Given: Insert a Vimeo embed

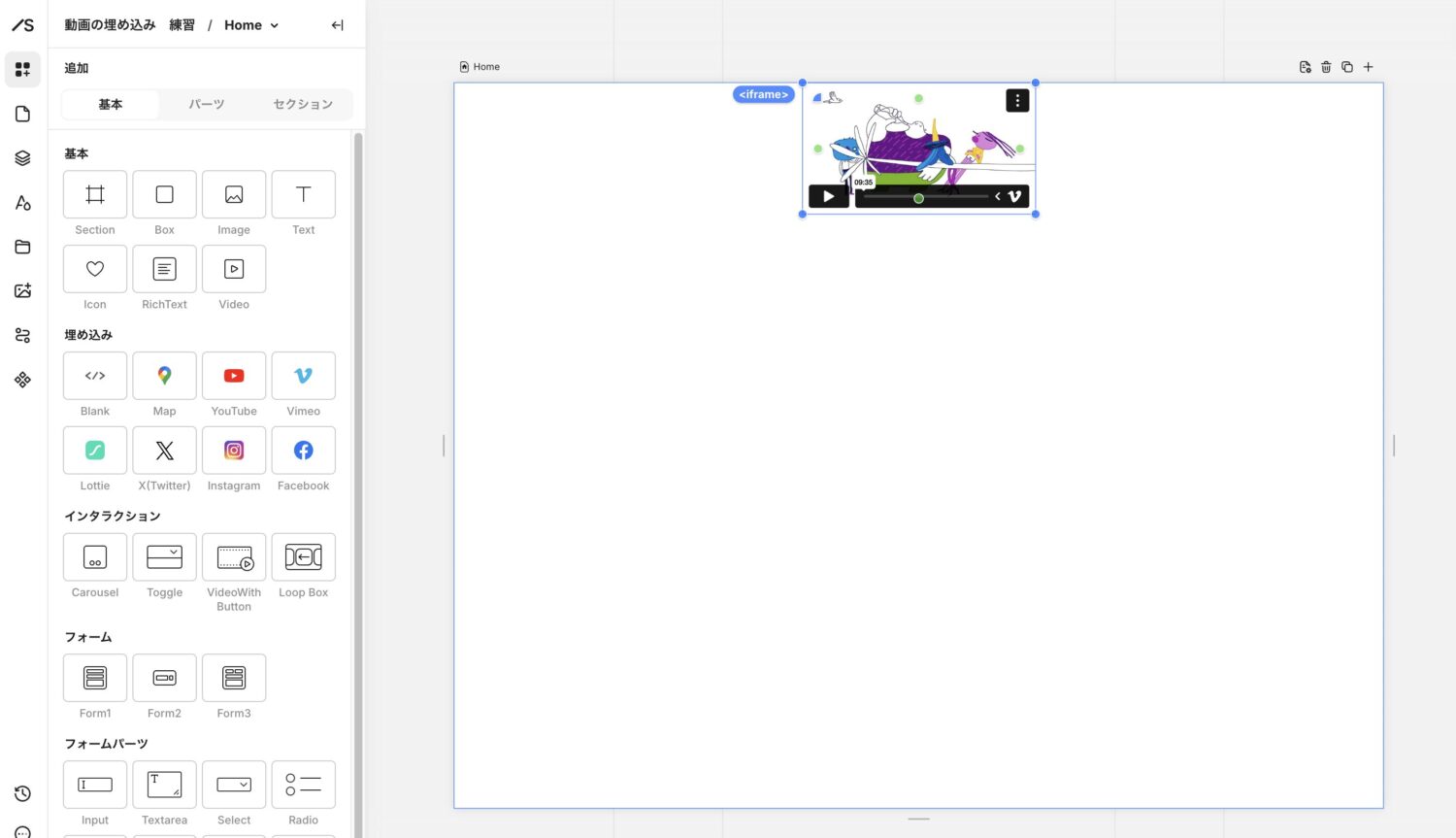Looking at the screenshot, I should tap(303, 377).
